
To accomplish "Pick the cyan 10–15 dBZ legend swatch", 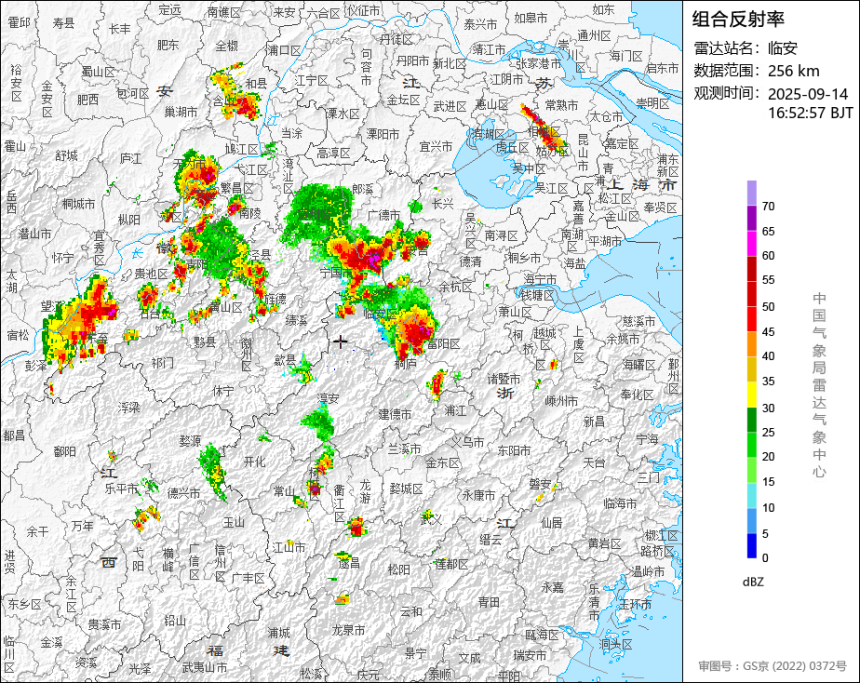I will click(752, 495).
